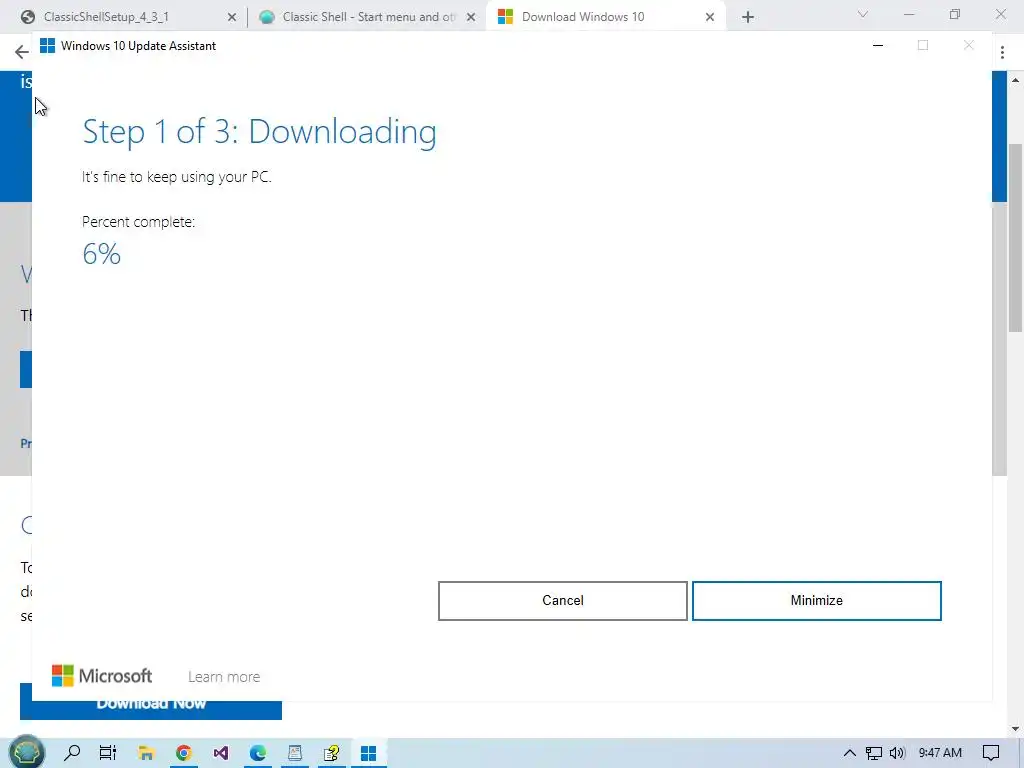Restore down the browser window
Image resolution: width=1024 pixels, height=768 pixels.
955,14
